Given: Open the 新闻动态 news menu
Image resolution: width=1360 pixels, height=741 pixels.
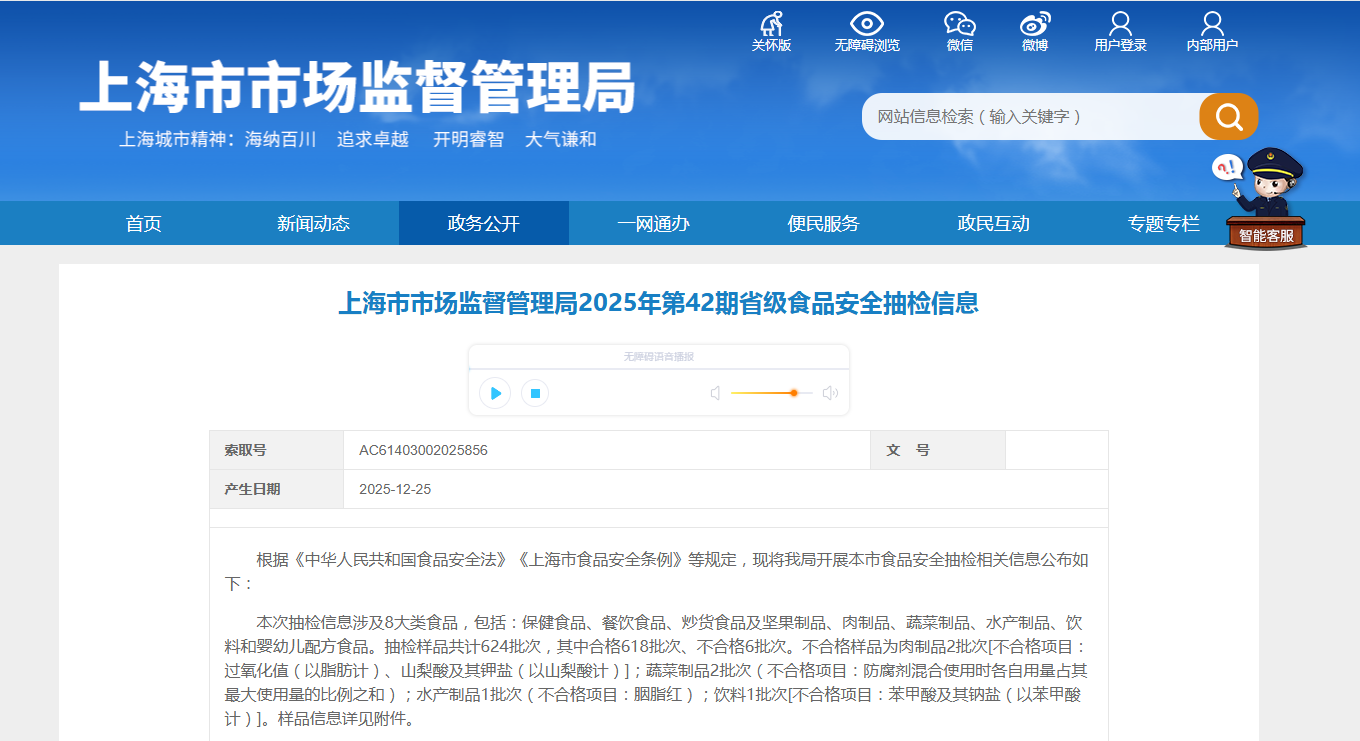Looking at the screenshot, I should point(314,223).
